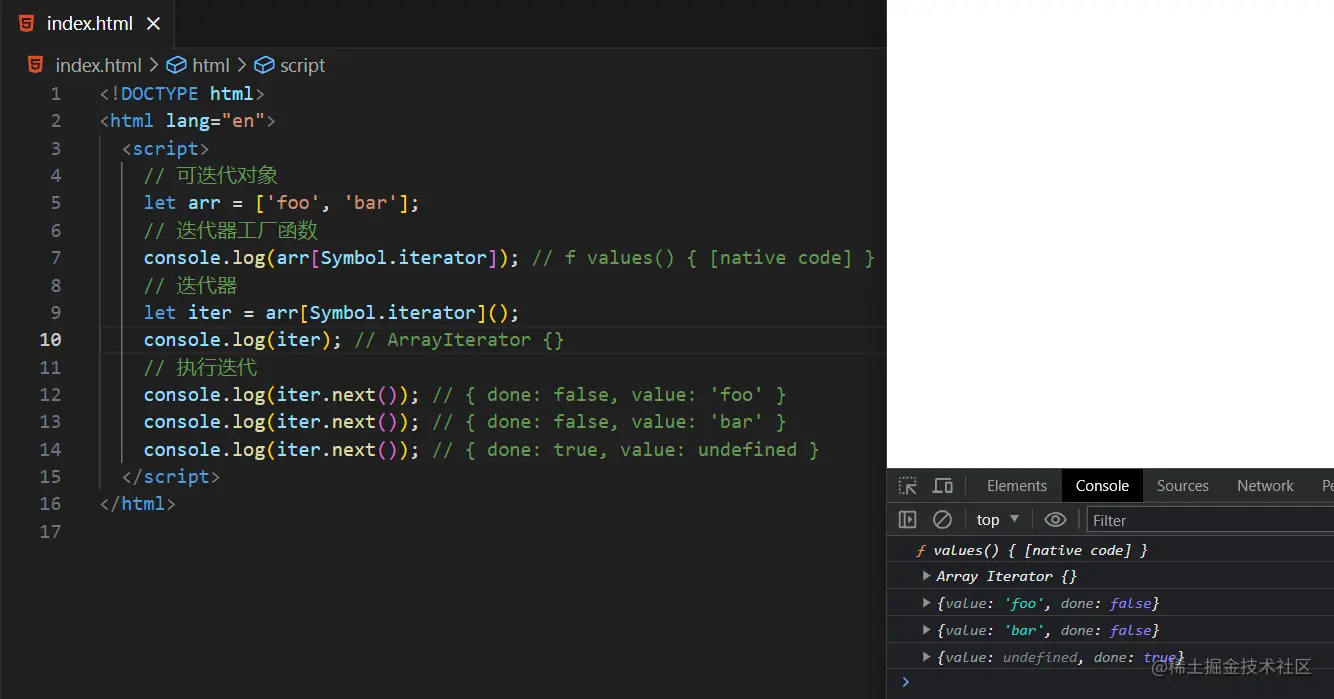This screenshot has height=699, width=1334.
Task: Click the ƒ values() { [native code] } console output
Action: coord(1031,550)
